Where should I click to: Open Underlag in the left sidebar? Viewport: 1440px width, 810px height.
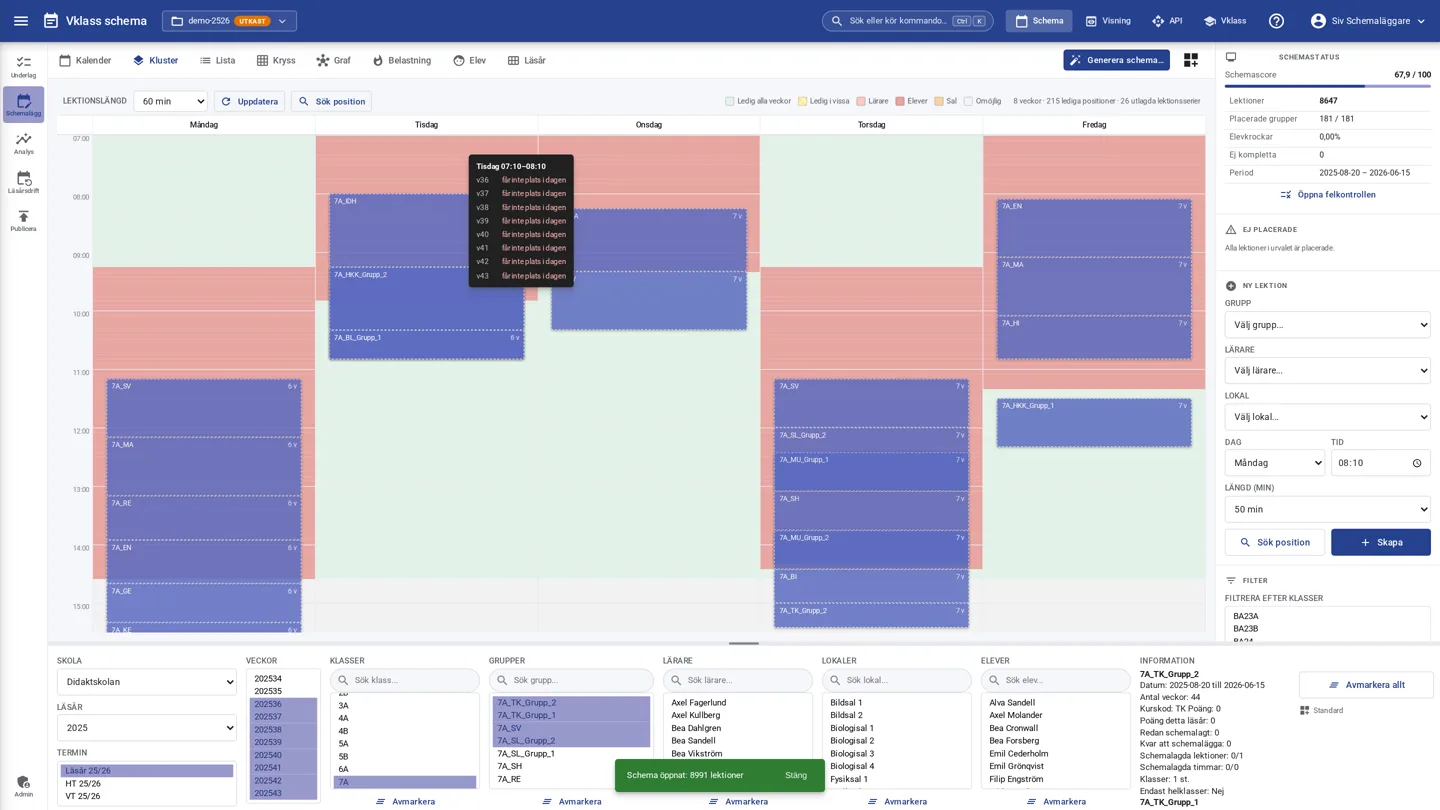(23, 67)
